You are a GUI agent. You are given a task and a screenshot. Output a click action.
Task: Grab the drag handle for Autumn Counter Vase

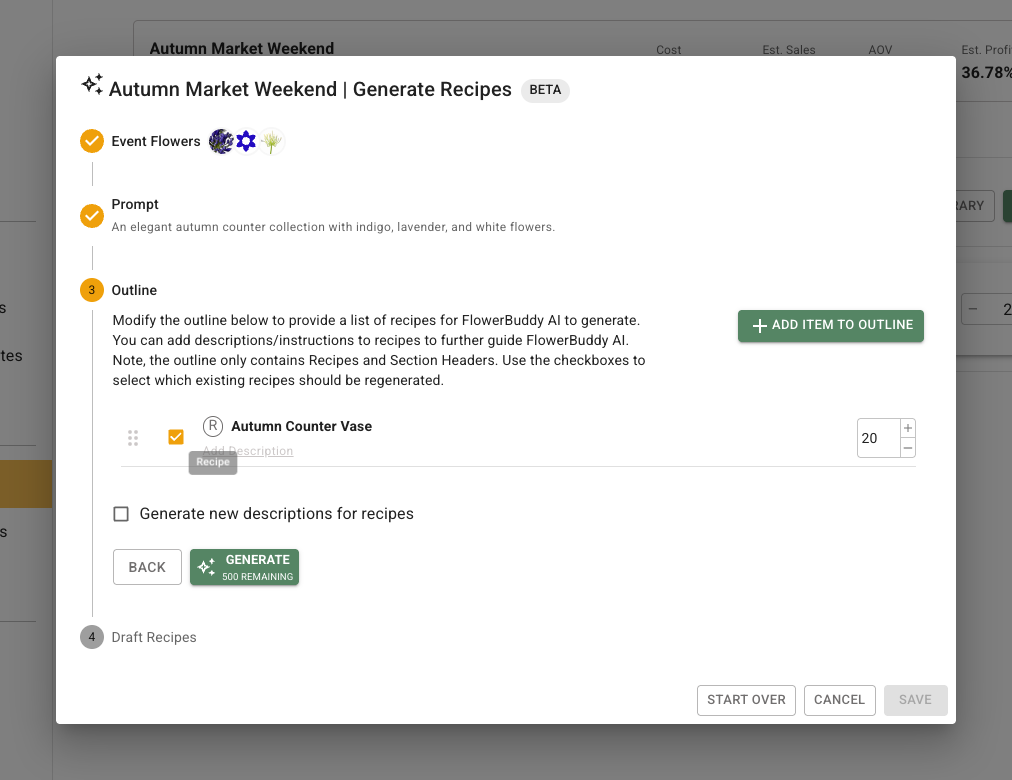133,438
